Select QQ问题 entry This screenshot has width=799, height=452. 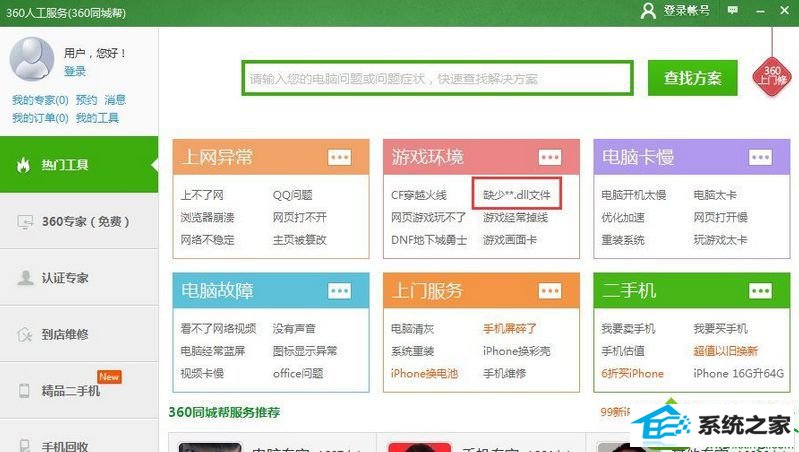click(292, 195)
